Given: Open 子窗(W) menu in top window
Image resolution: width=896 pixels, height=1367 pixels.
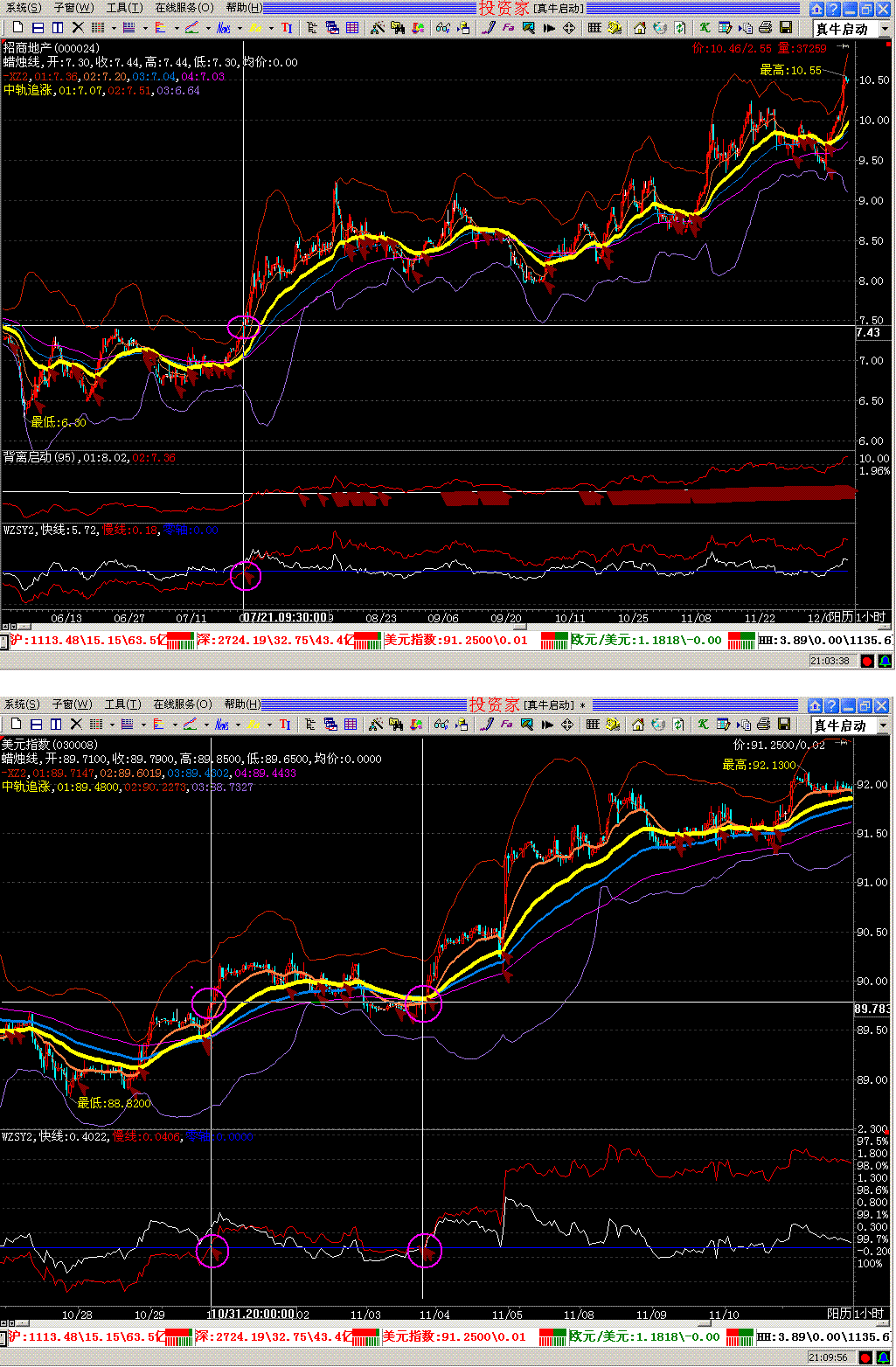Looking at the screenshot, I should 73,8.
